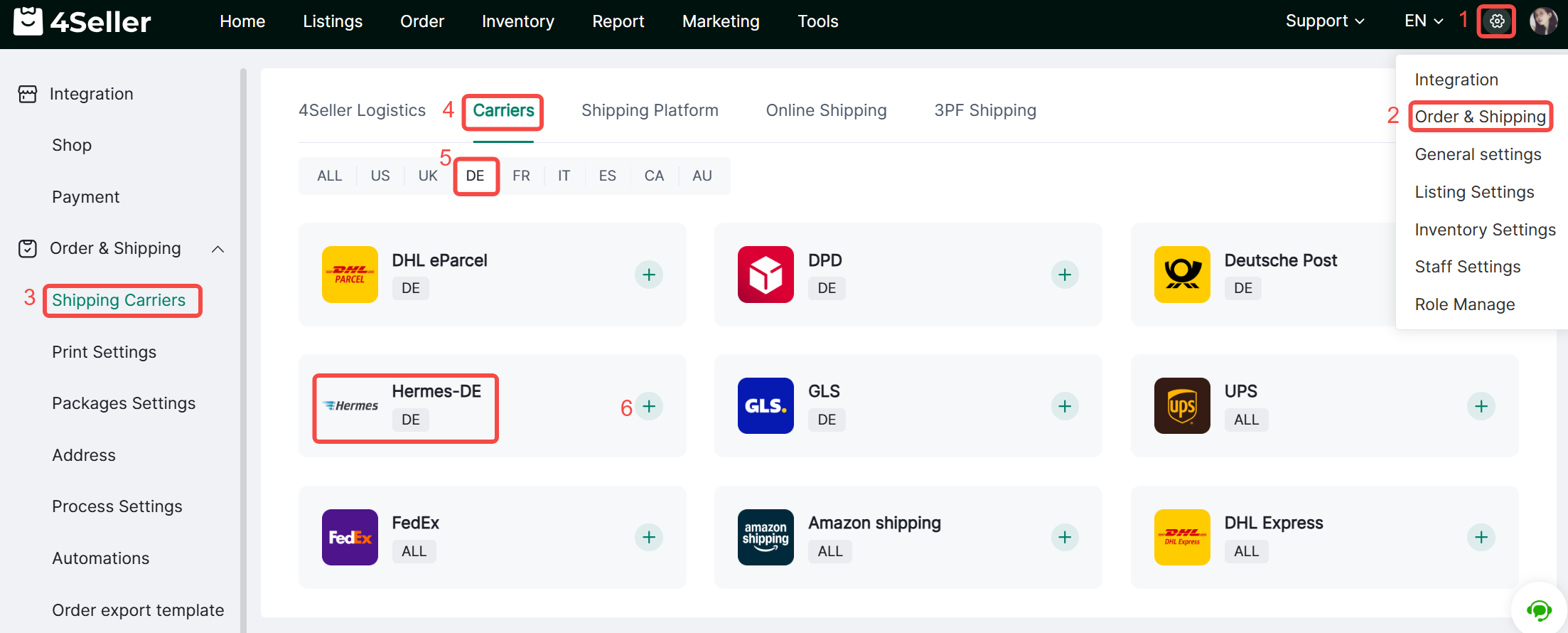Click the plus icon for DPD
This screenshot has height=633, width=1568.
1064,275
